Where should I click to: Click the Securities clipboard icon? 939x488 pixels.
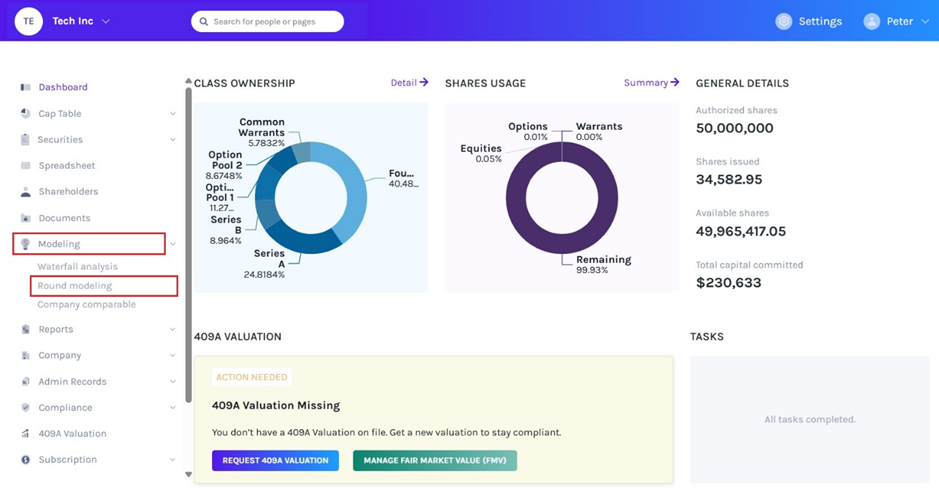(25, 140)
